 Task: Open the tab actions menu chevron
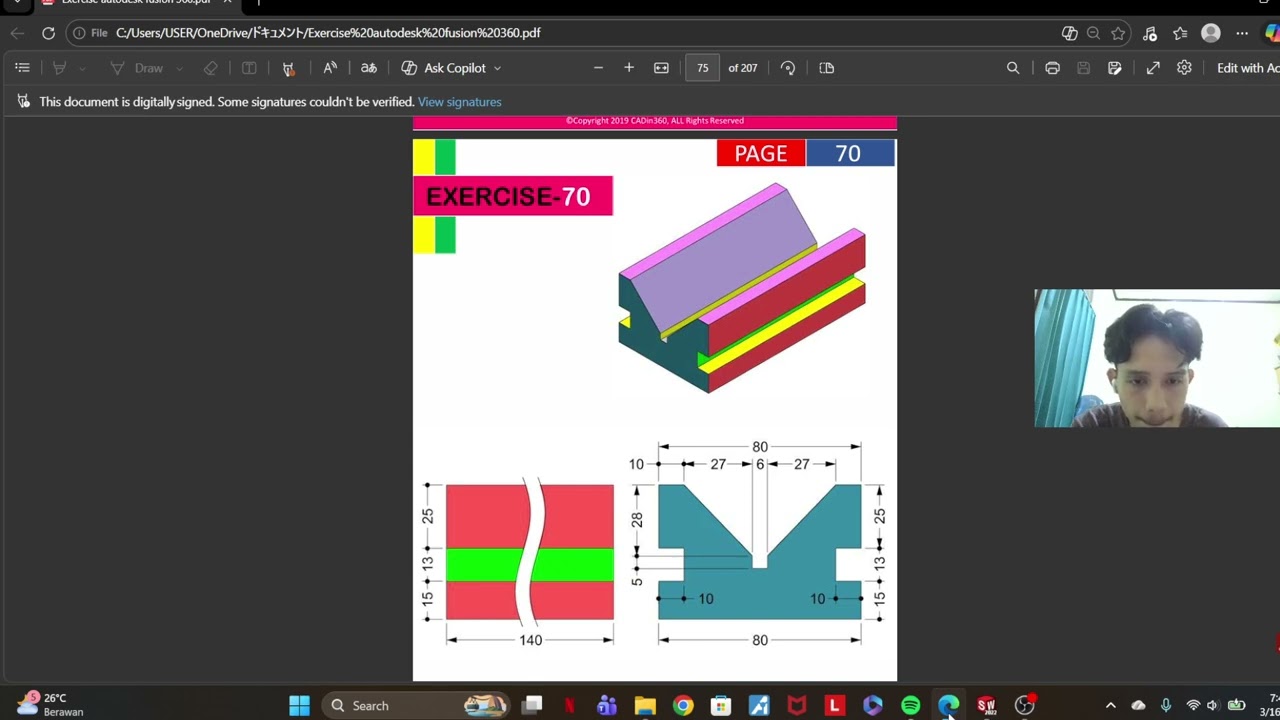(17, 3)
